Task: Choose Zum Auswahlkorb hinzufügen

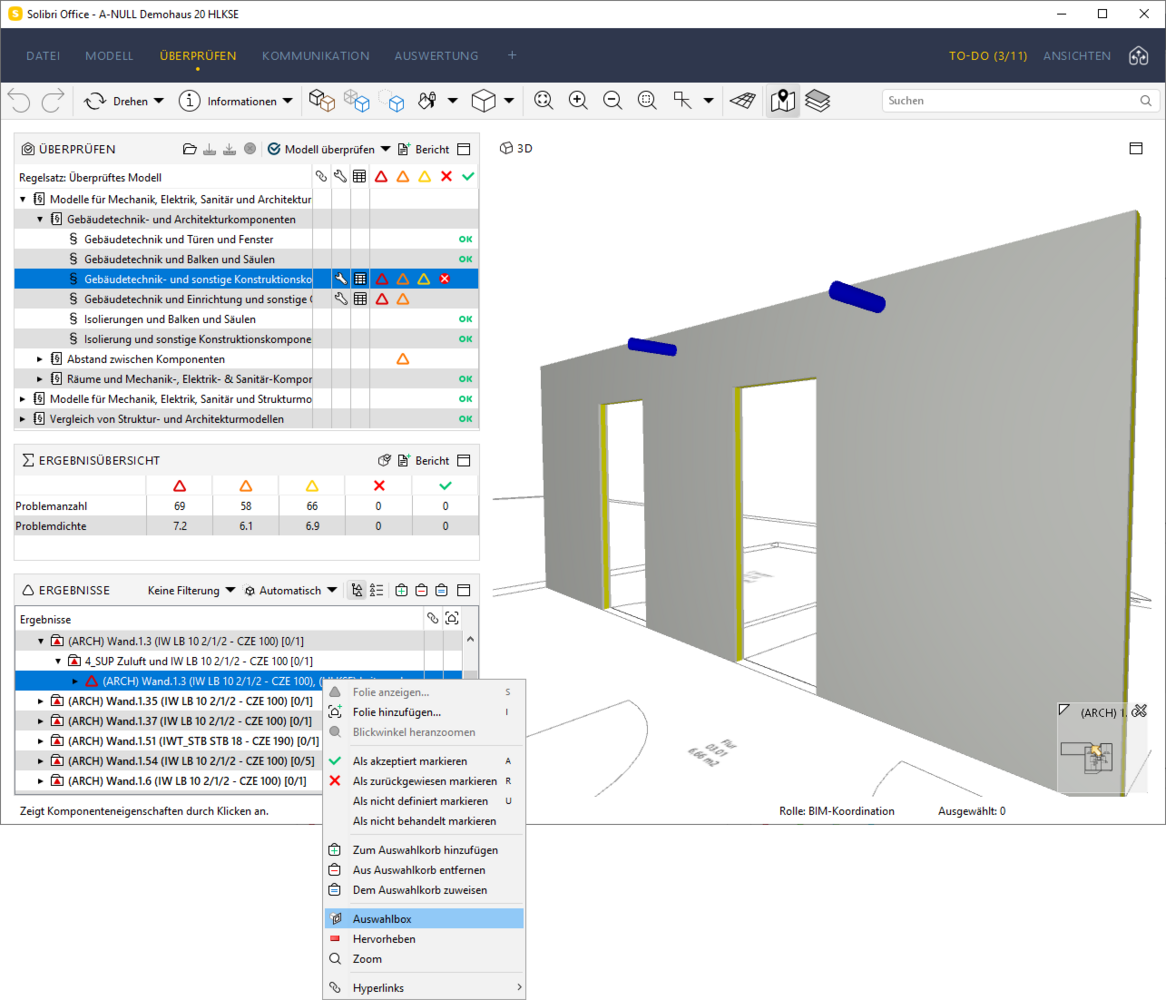Action: 424,850
